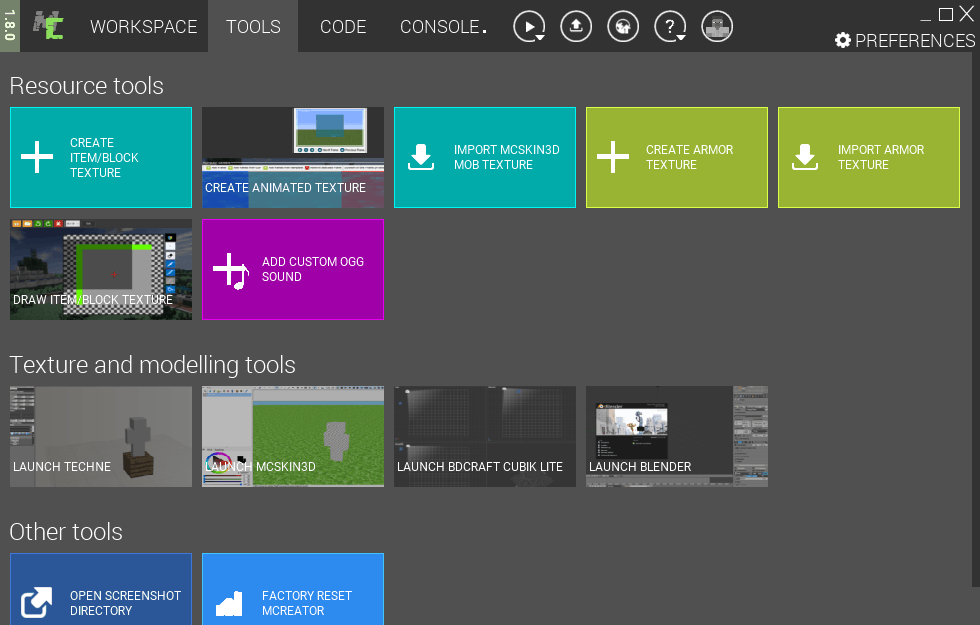Click Import MCSkin3D Mob Texture

pyautogui.click(x=484, y=158)
